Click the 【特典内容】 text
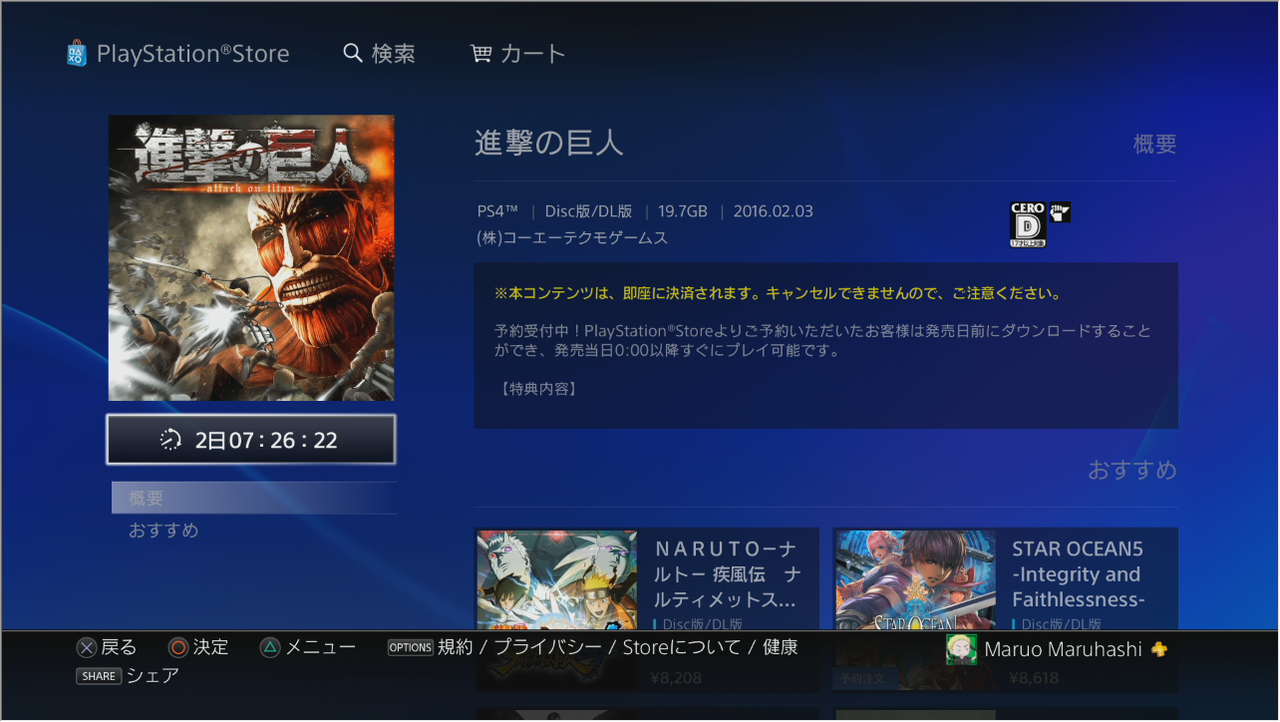 point(537,388)
